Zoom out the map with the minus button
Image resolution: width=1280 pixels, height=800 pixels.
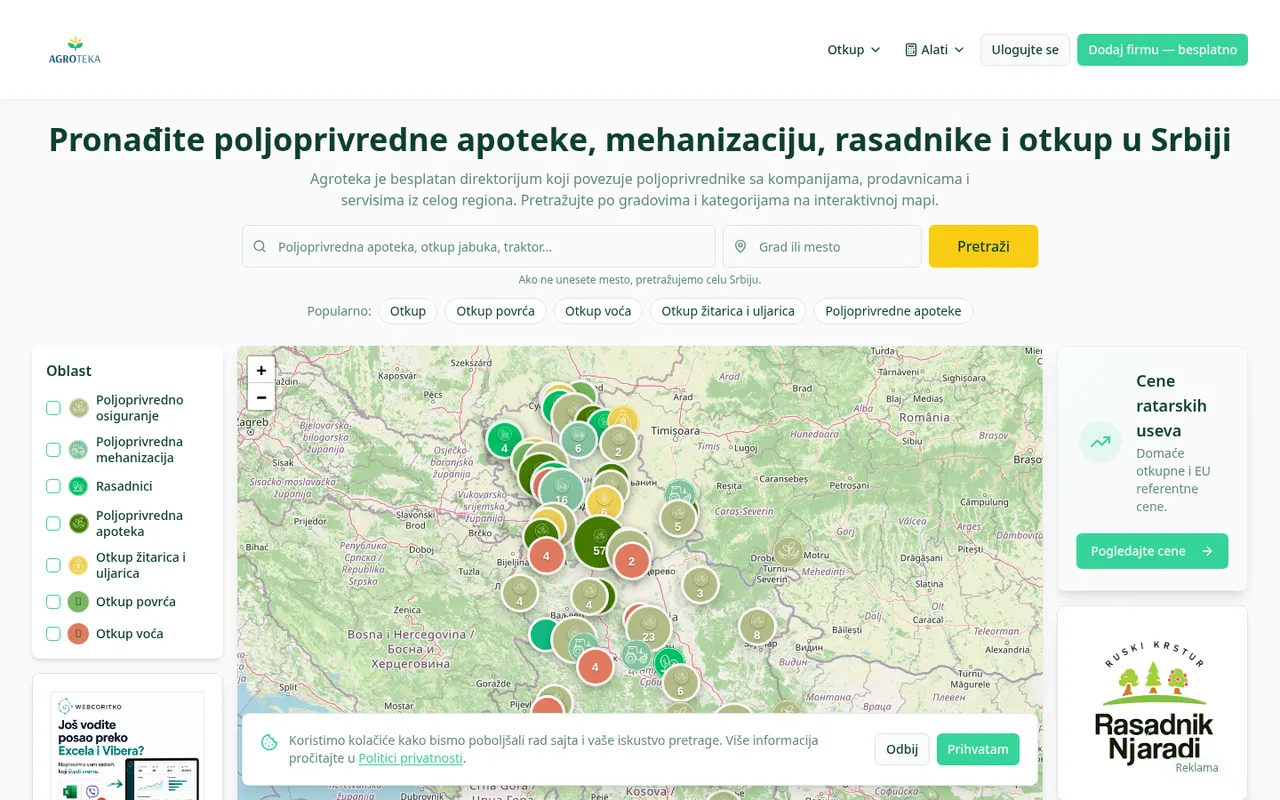click(x=261, y=397)
